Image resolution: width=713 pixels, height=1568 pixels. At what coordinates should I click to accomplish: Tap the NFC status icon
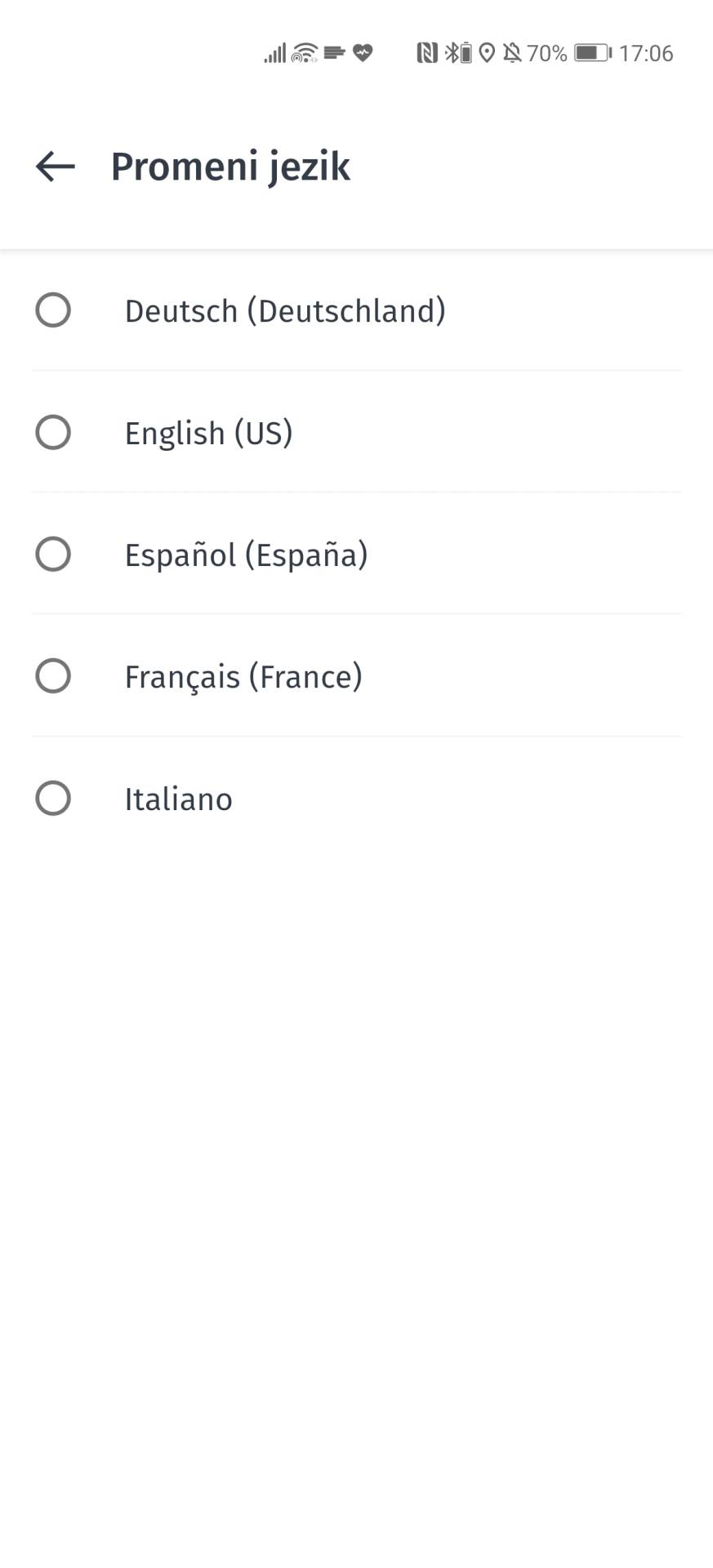pos(427,53)
